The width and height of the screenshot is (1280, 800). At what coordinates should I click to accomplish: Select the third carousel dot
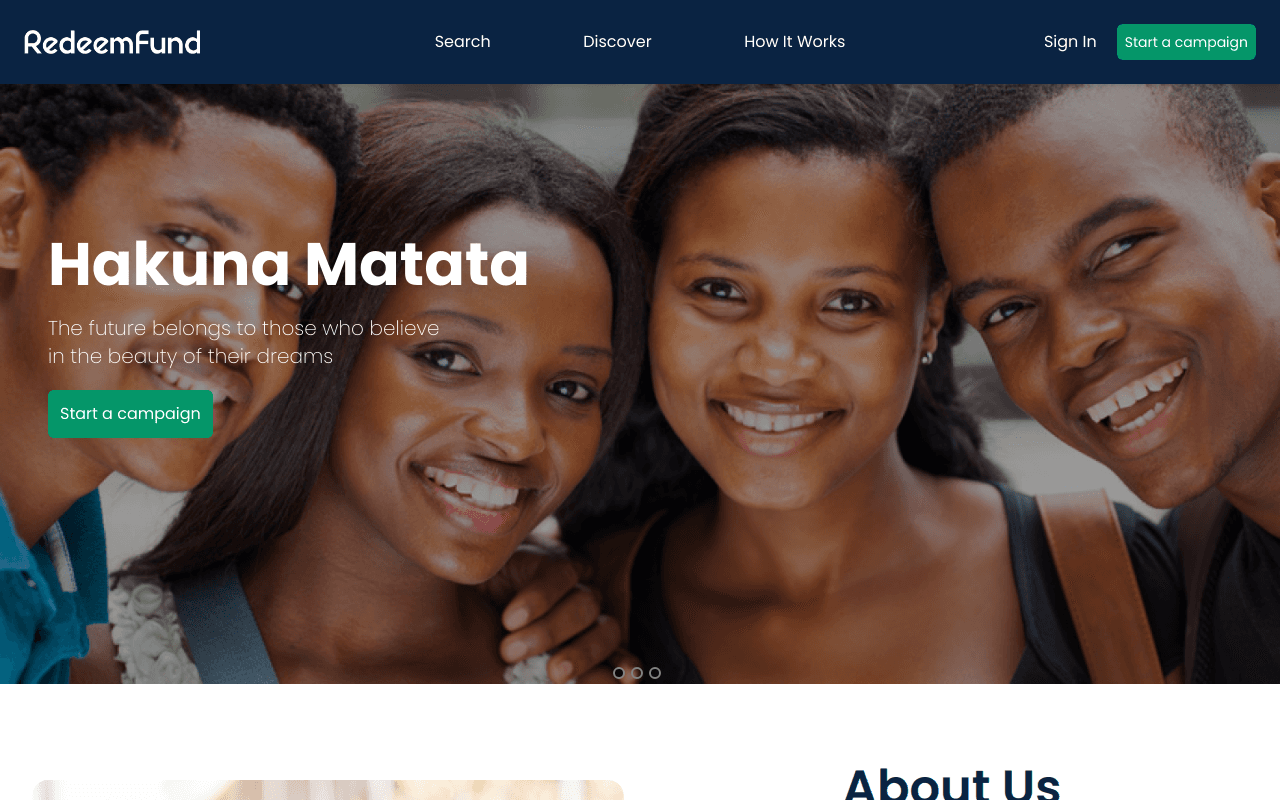pos(655,673)
